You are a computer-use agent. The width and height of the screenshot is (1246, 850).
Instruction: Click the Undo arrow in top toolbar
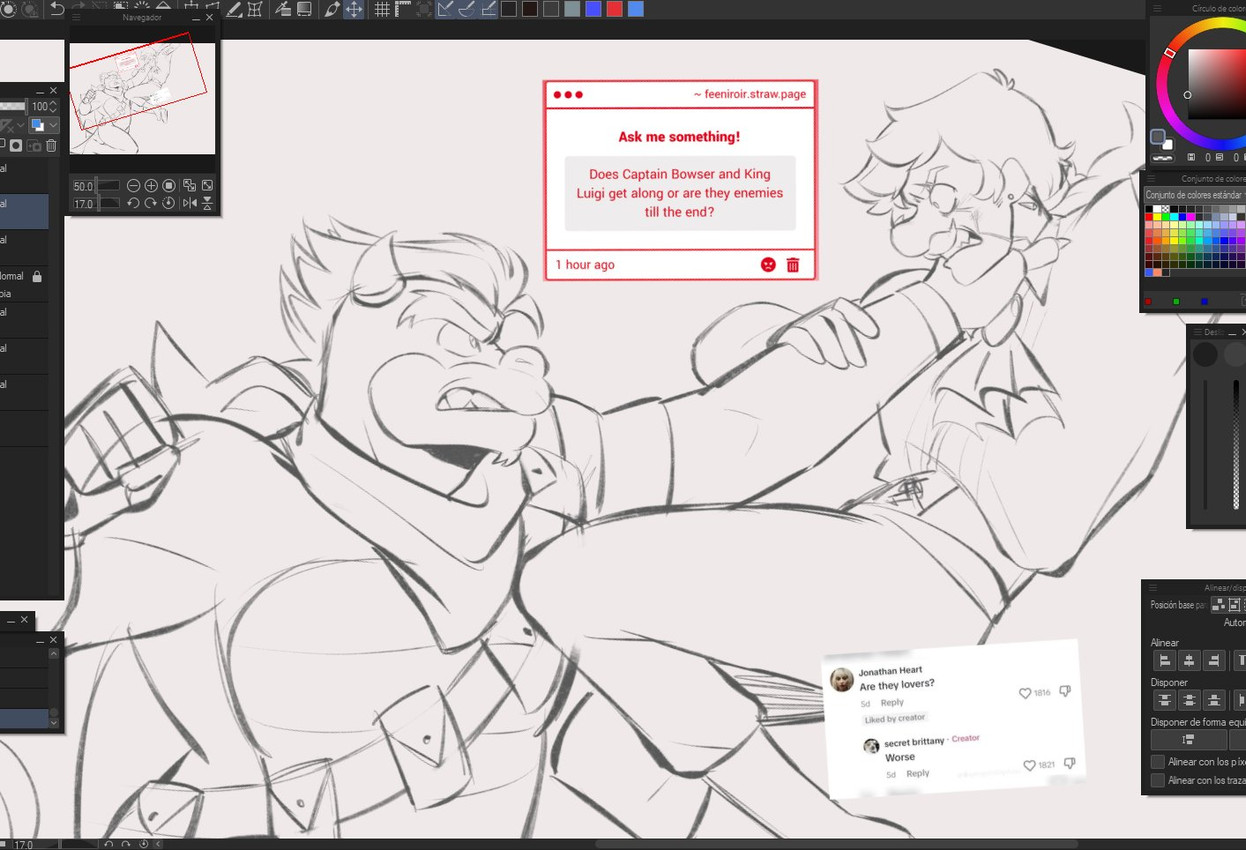pos(57,9)
